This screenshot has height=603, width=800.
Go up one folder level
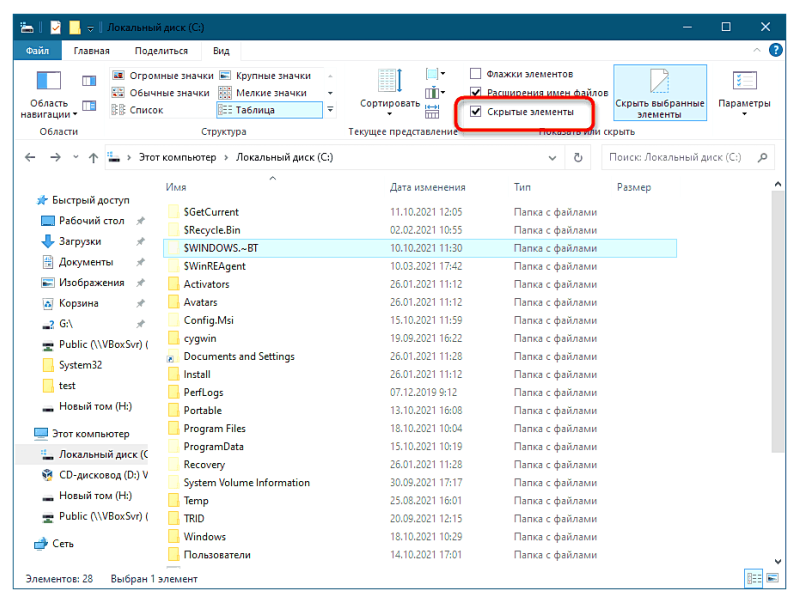click(x=93, y=158)
